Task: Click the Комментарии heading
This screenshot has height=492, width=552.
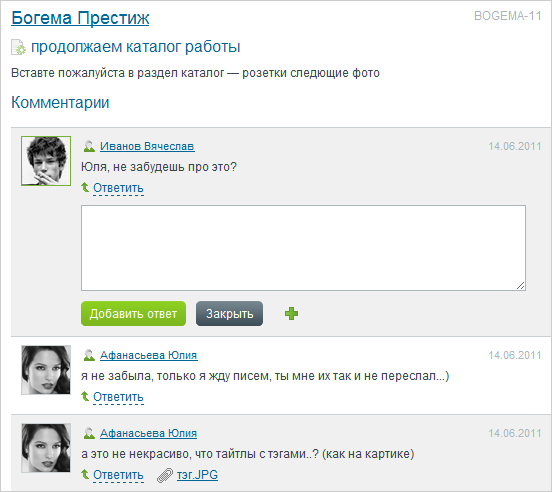Action: (60, 102)
